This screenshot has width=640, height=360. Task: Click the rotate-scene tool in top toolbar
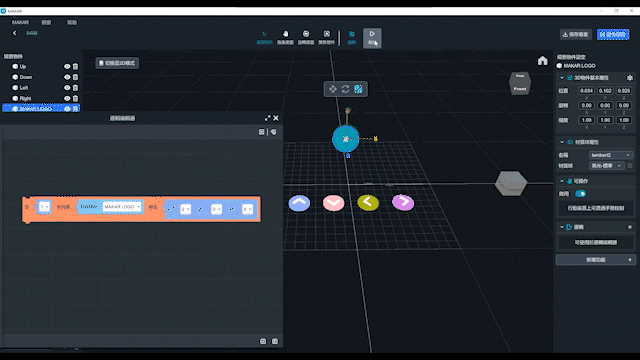pyautogui.click(x=306, y=37)
